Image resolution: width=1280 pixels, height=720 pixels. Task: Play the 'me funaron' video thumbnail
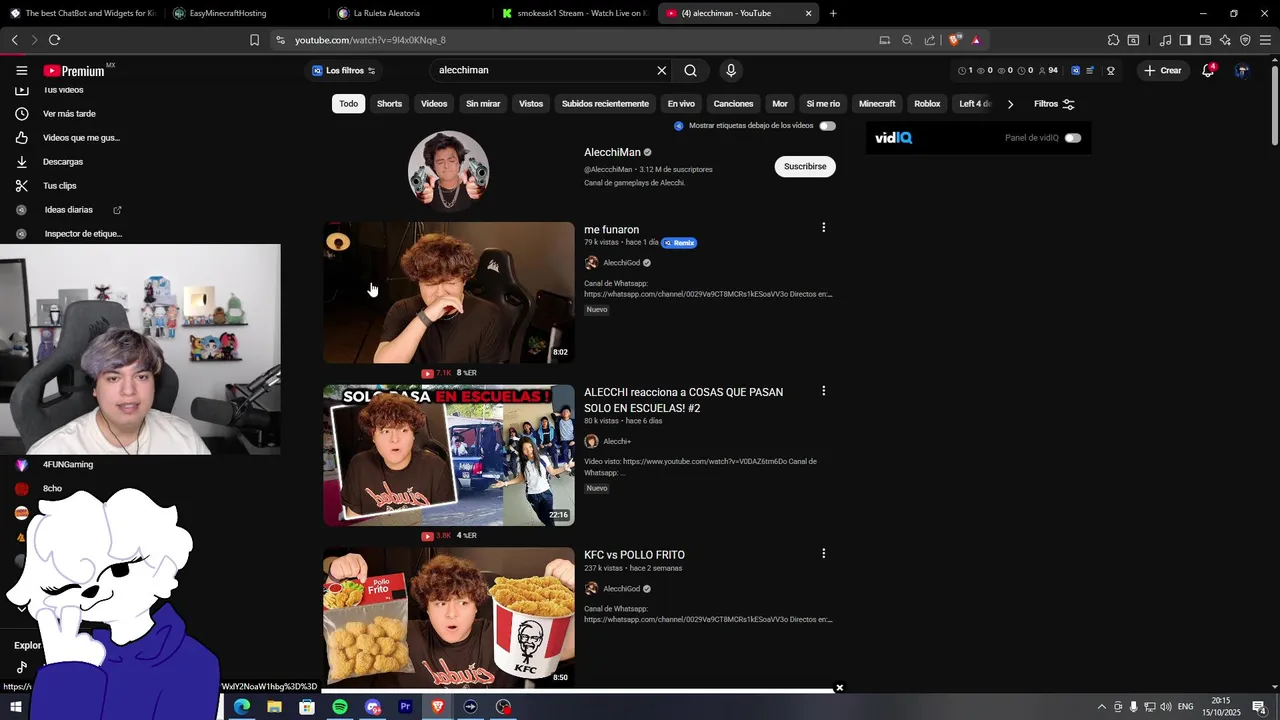448,292
